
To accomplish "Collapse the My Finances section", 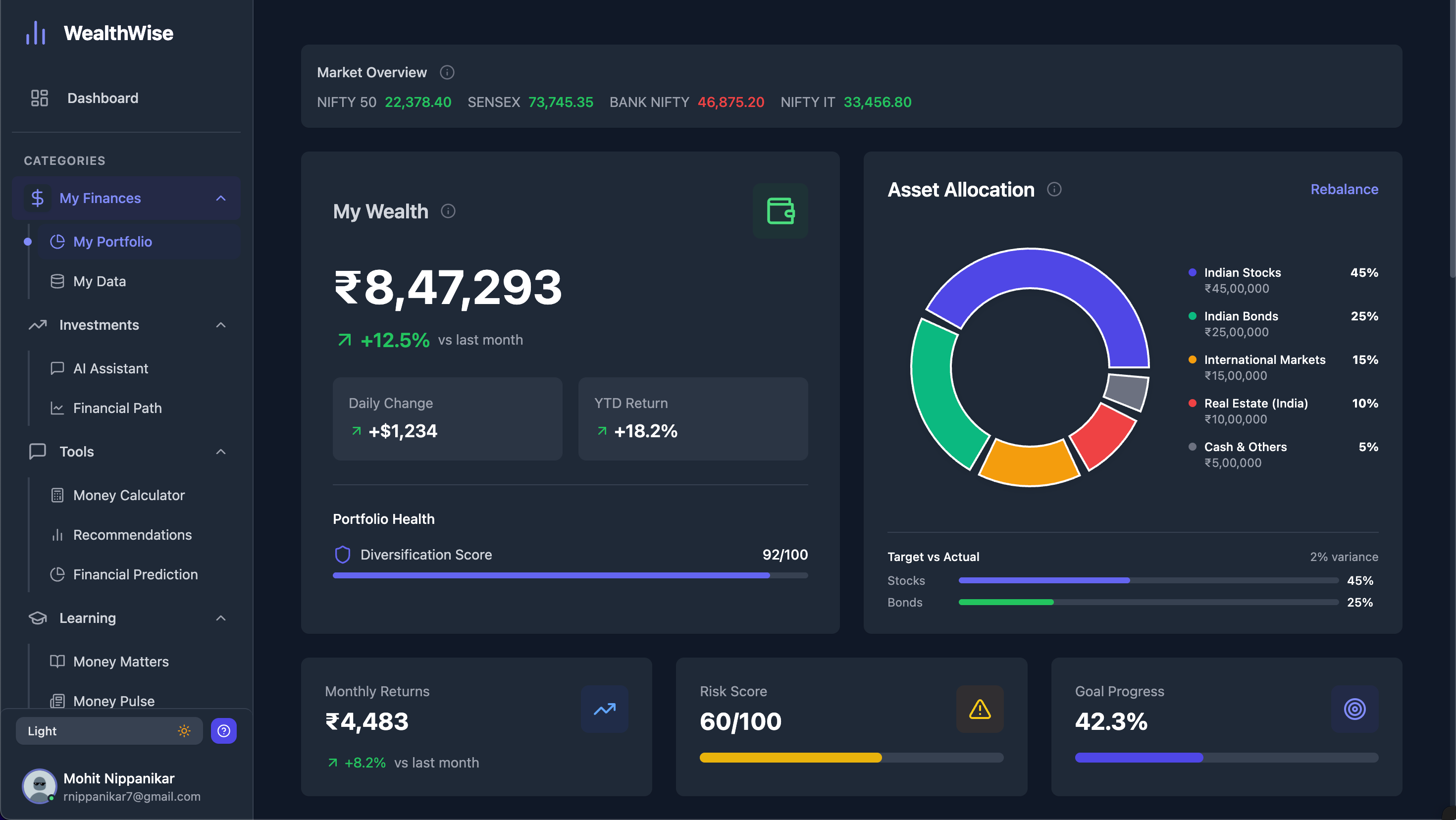I will [x=220, y=199].
